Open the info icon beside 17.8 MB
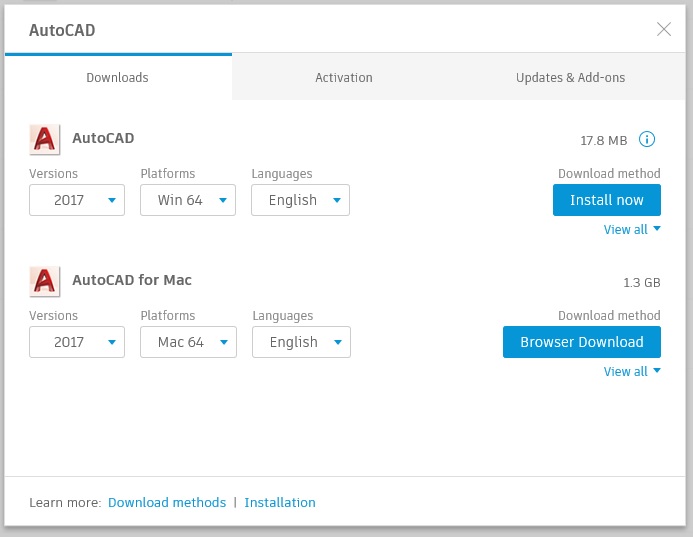This screenshot has width=693, height=537. pyautogui.click(x=647, y=139)
